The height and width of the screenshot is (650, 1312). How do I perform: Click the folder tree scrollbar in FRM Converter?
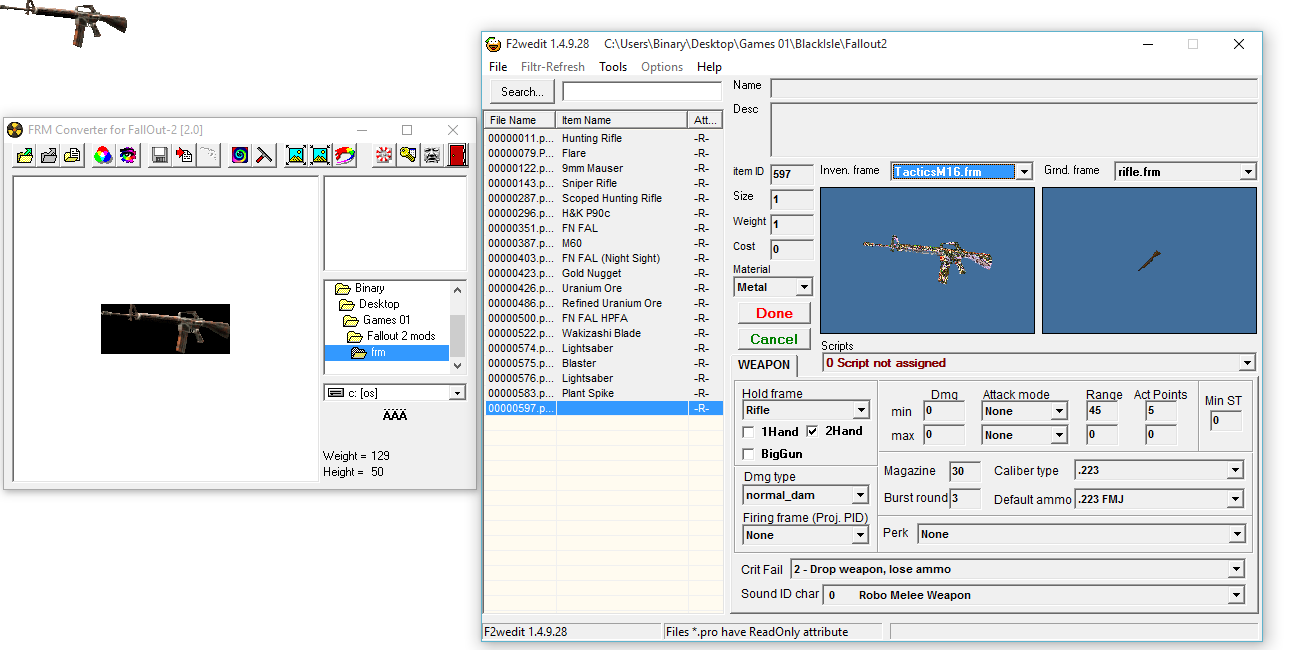(x=458, y=327)
